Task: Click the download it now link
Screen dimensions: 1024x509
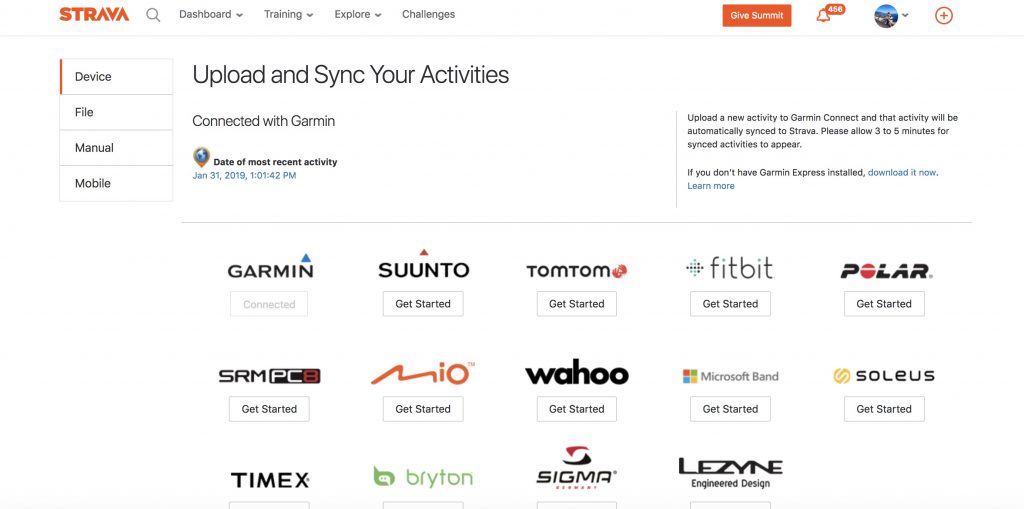Action: pos(902,172)
